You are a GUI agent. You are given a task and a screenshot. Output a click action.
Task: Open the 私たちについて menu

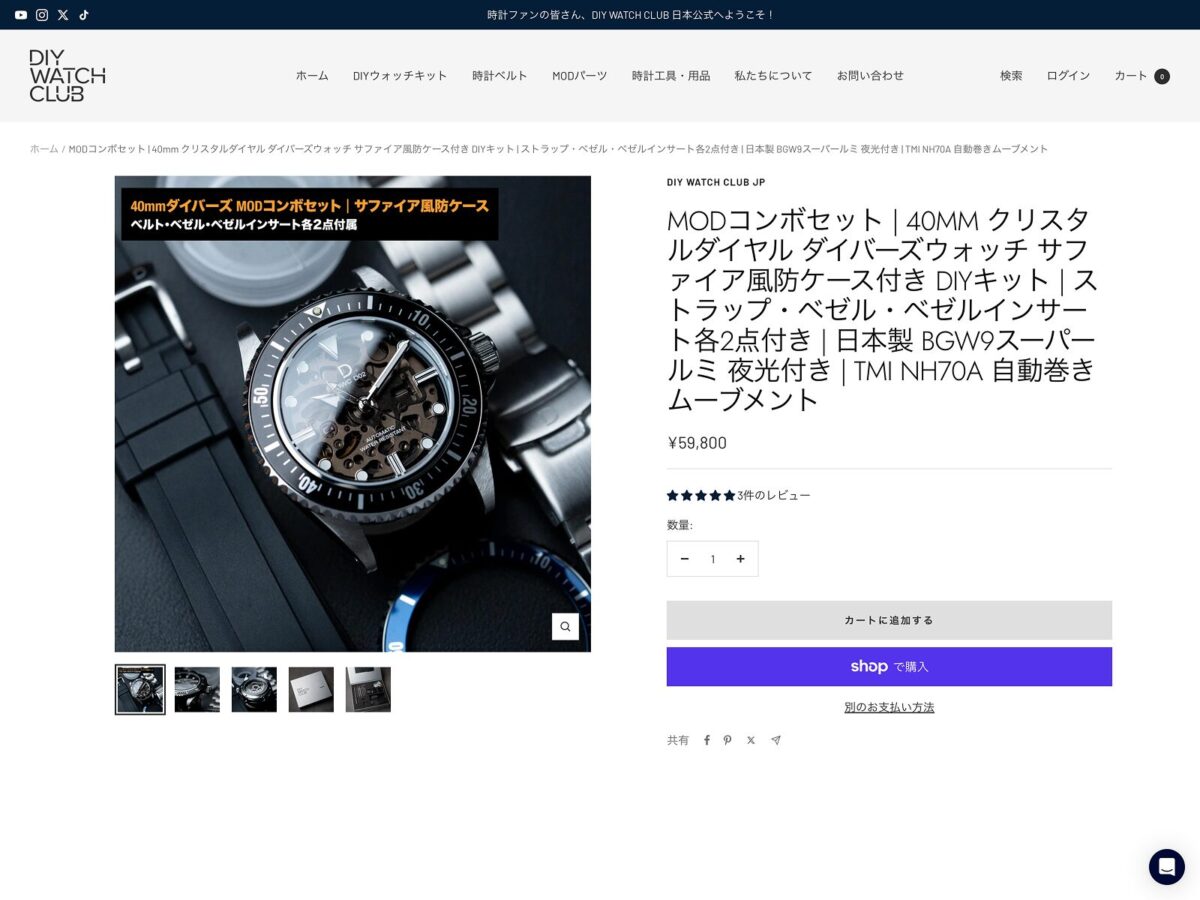(x=773, y=76)
